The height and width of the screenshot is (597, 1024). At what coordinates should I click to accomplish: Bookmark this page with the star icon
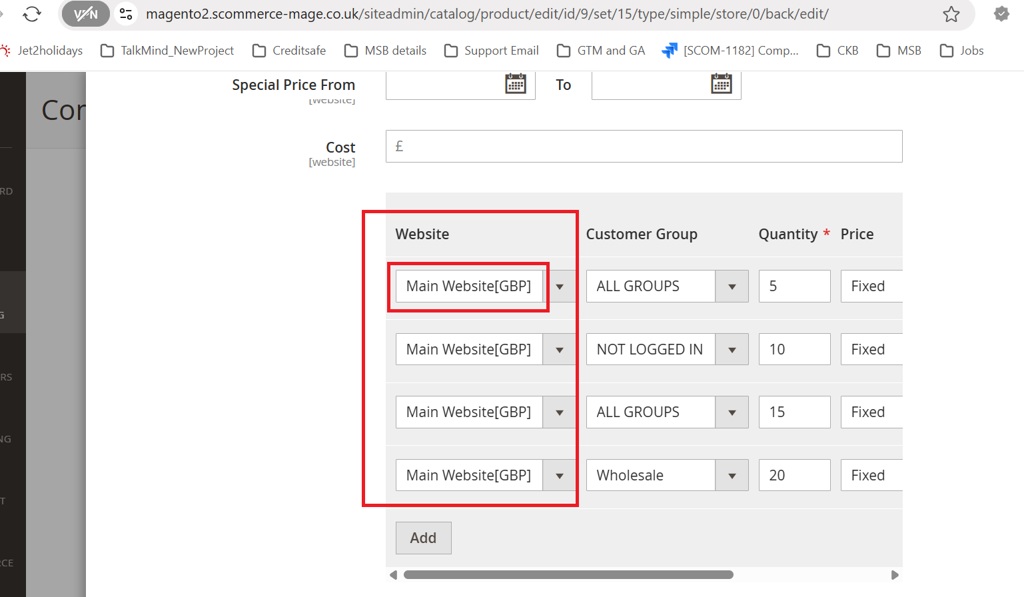(x=951, y=14)
